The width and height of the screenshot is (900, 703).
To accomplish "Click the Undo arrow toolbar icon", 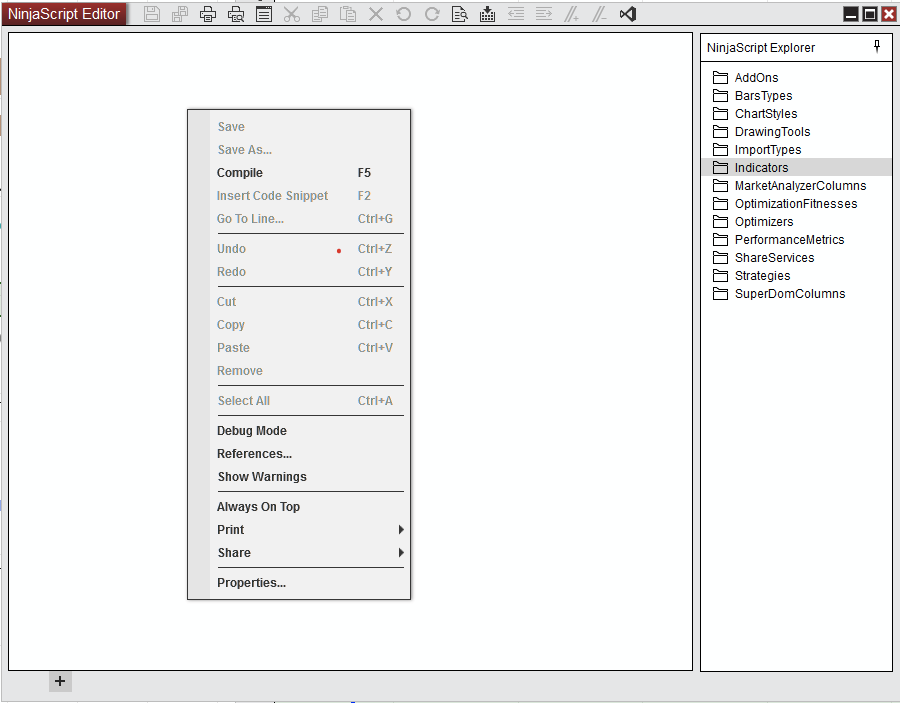I will tap(404, 14).
